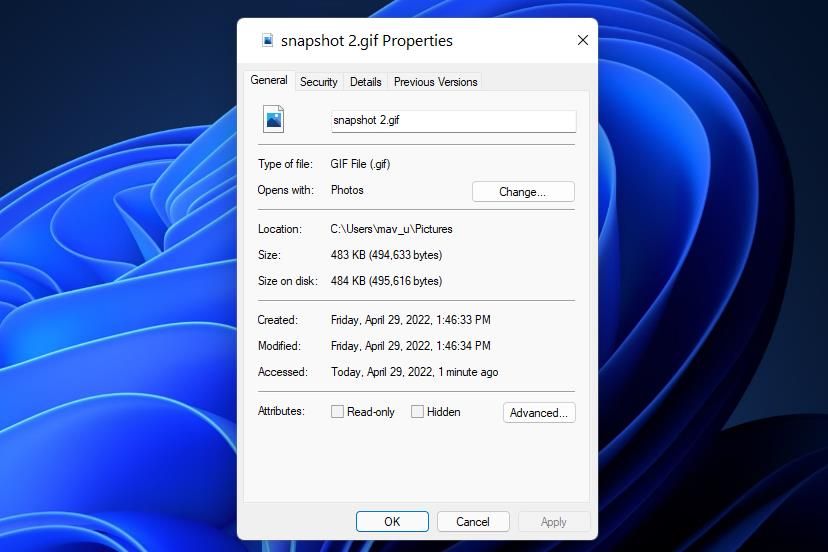Click the title bar file icon

coord(268,41)
